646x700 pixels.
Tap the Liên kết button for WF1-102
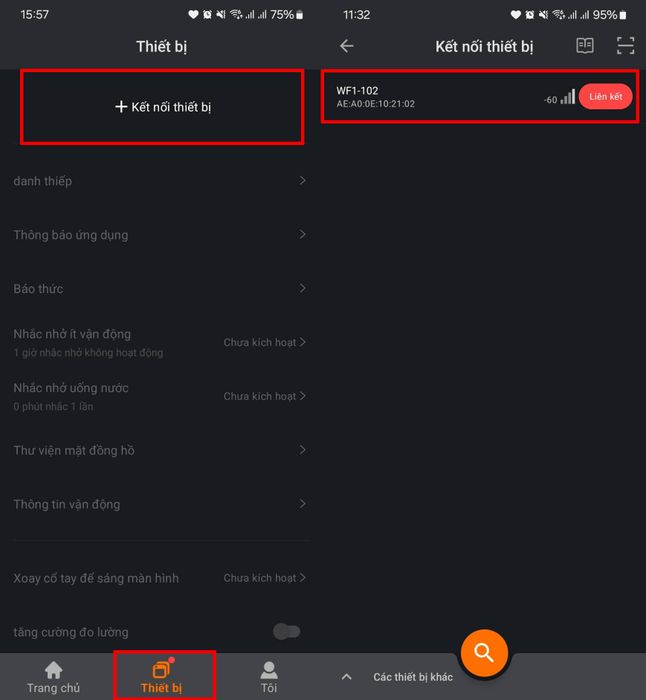(605, 96)
